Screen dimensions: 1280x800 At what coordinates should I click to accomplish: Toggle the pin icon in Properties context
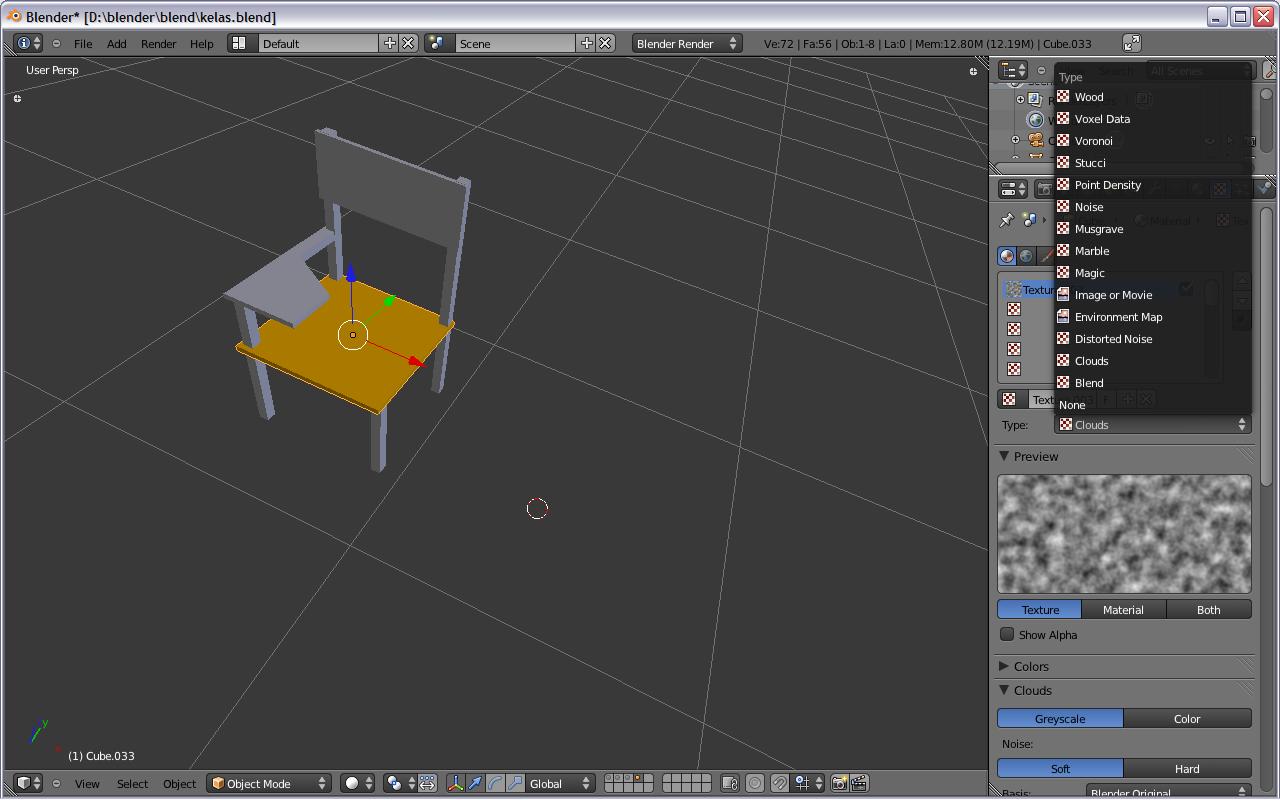click(x=1007, y=220)
